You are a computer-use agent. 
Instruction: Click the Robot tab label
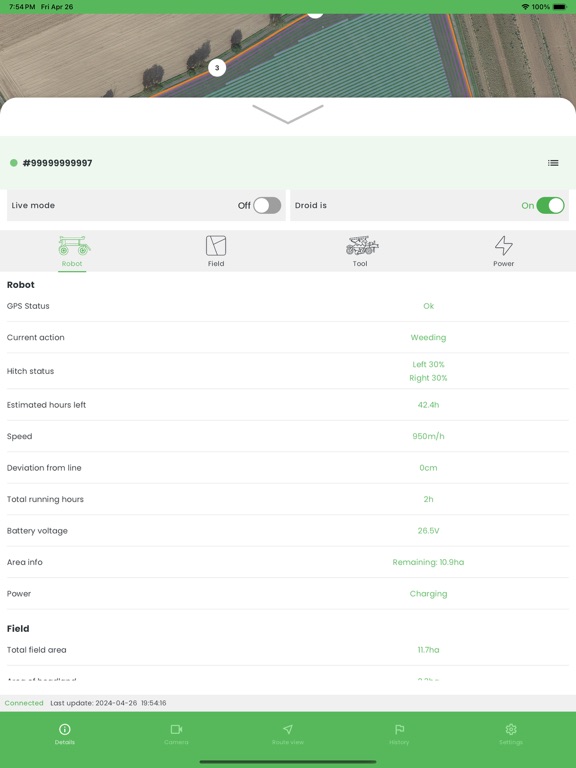pos(72,264)
